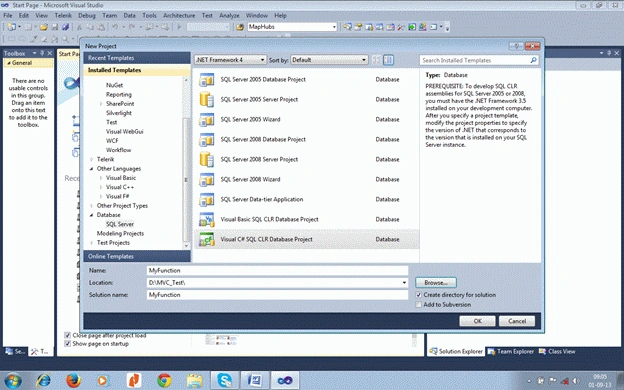Click the Solution name input field
Viewport: 624px width, 390px height.
pyautogui.click(x=277, y=295)
